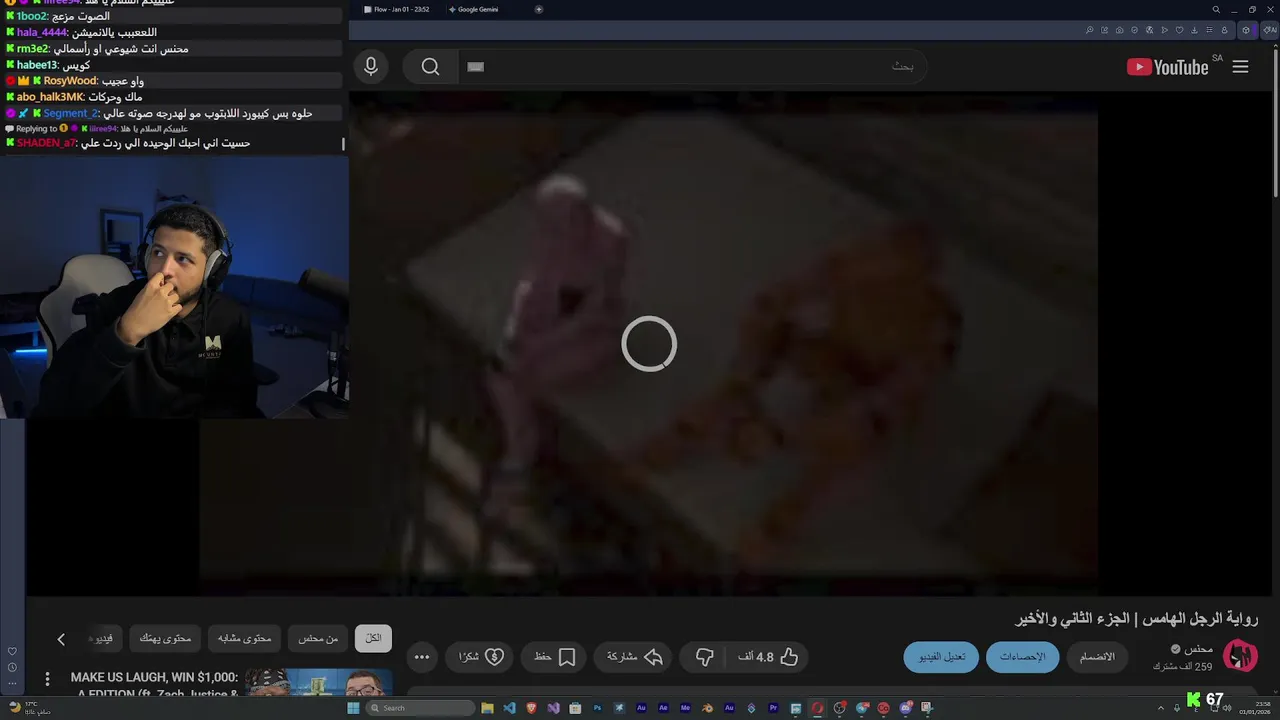Click the profile icon in browser toolbar
Screen dimensions: 1280x720
tap(1224, 30)
